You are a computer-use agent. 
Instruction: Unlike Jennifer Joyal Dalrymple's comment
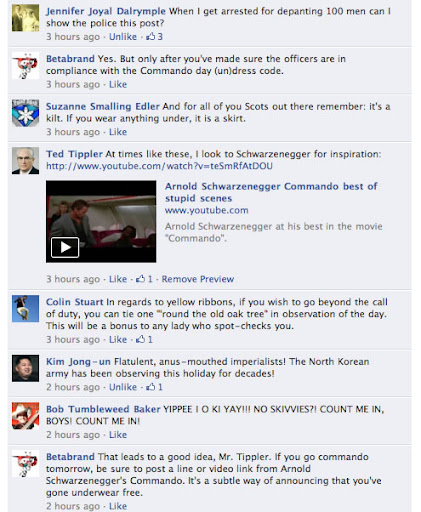[x=123, y=37]
